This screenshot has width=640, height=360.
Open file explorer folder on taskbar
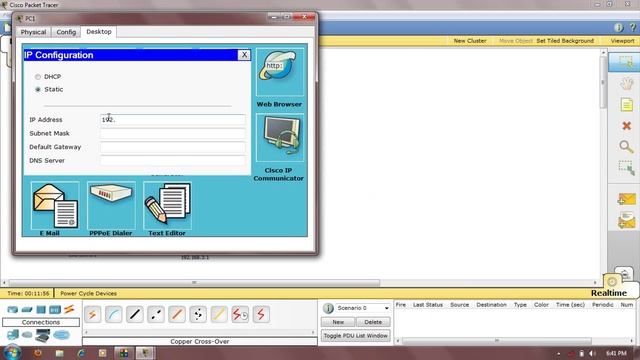pyautogui.click(x=60, y=353)
